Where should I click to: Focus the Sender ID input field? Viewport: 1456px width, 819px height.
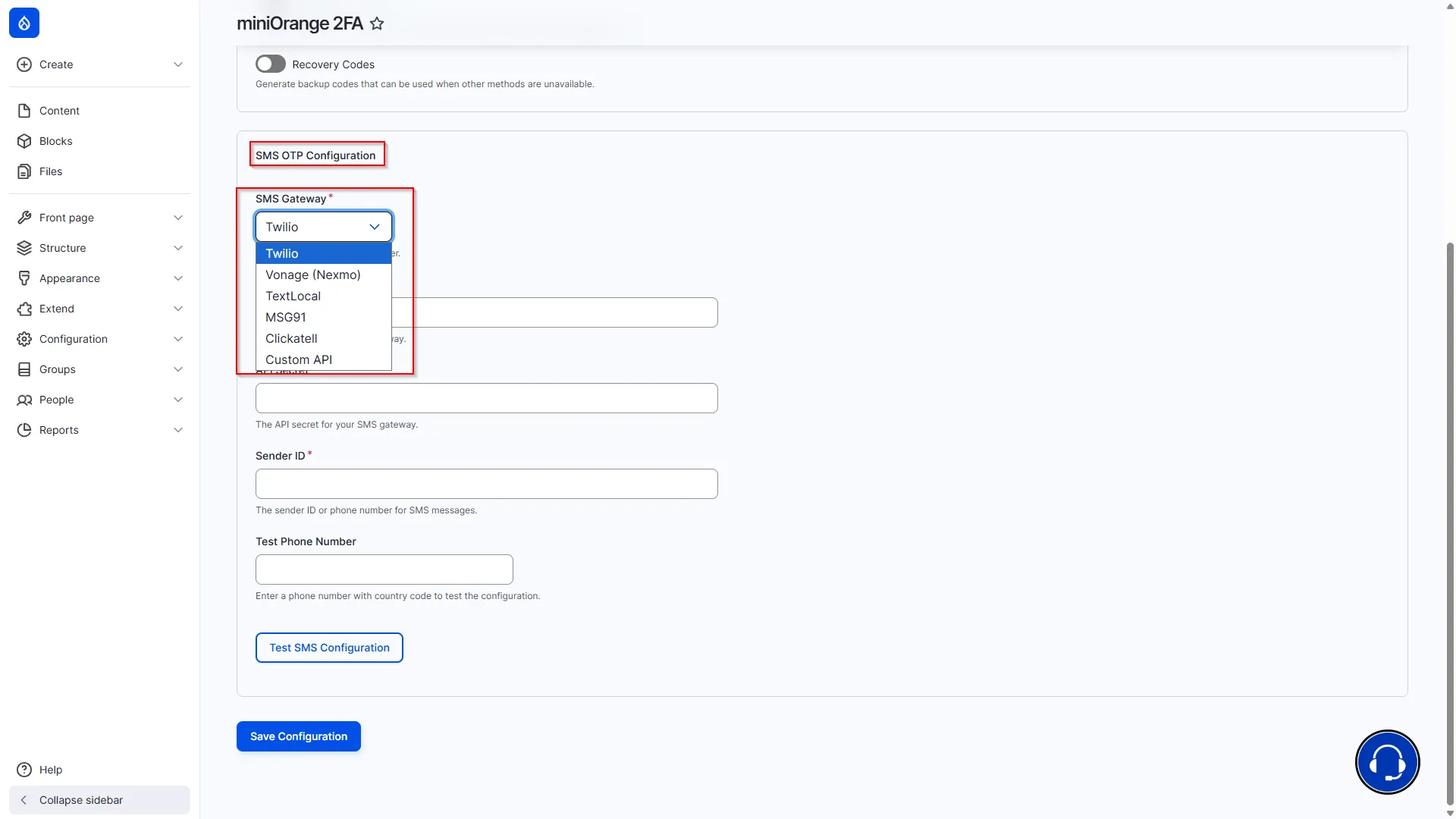[x=487, y=484]
